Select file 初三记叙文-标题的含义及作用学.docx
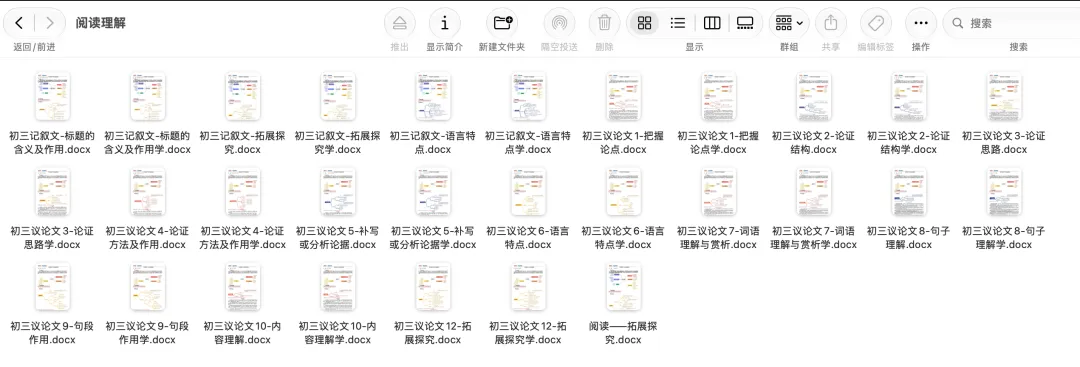The height and width of the screenshot is (367, 1080). [x=147, y=114]
